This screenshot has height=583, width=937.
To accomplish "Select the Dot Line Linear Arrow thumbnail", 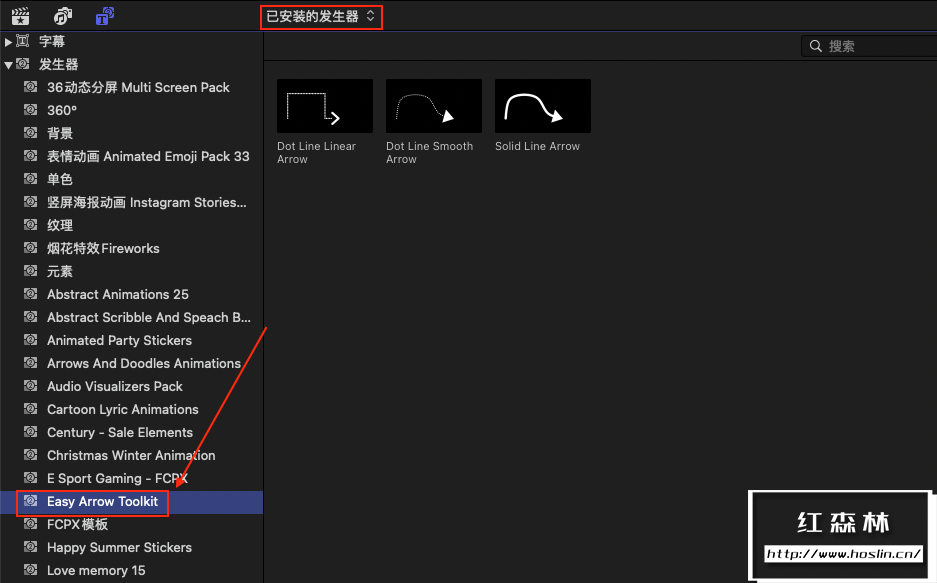I will pyautogui.click(x=324, y=106).
